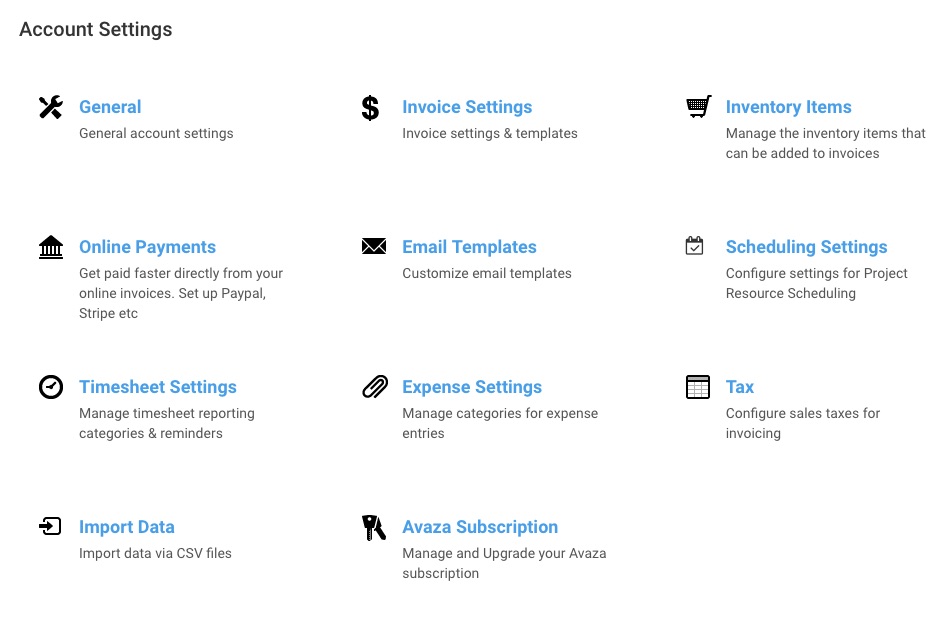The height and width of the screenshot is (628, 951).
Task: Open Expense Settings
Action: pyautogui.click(x=472, y=387)
